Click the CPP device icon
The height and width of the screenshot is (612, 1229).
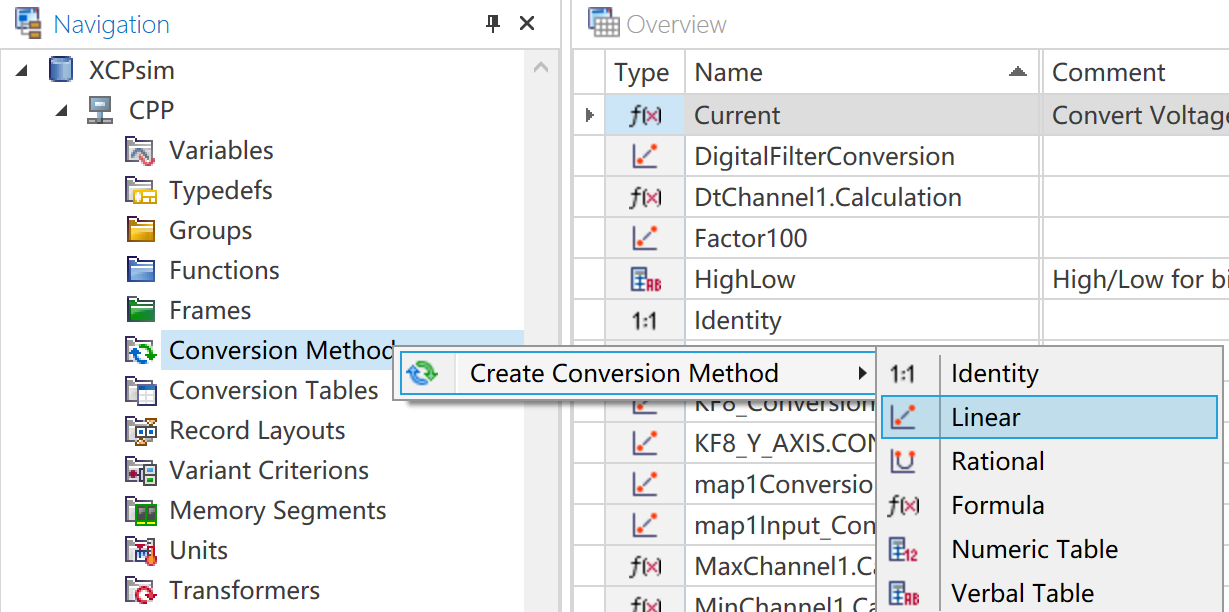(x=100, y=110)
